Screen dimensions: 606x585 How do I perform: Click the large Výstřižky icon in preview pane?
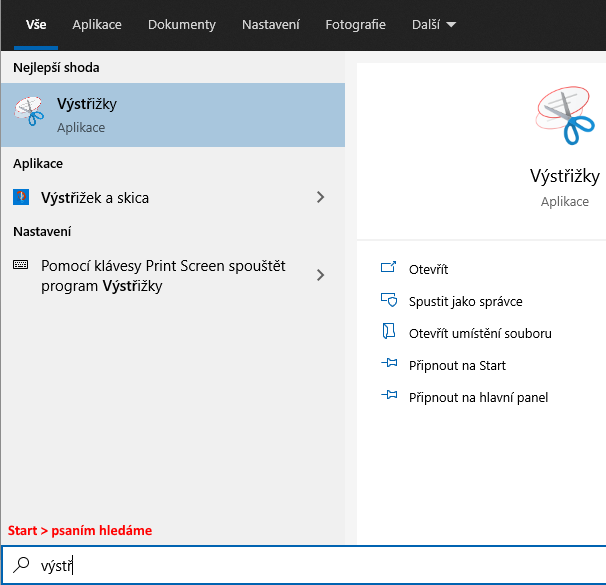pos(565,116)
